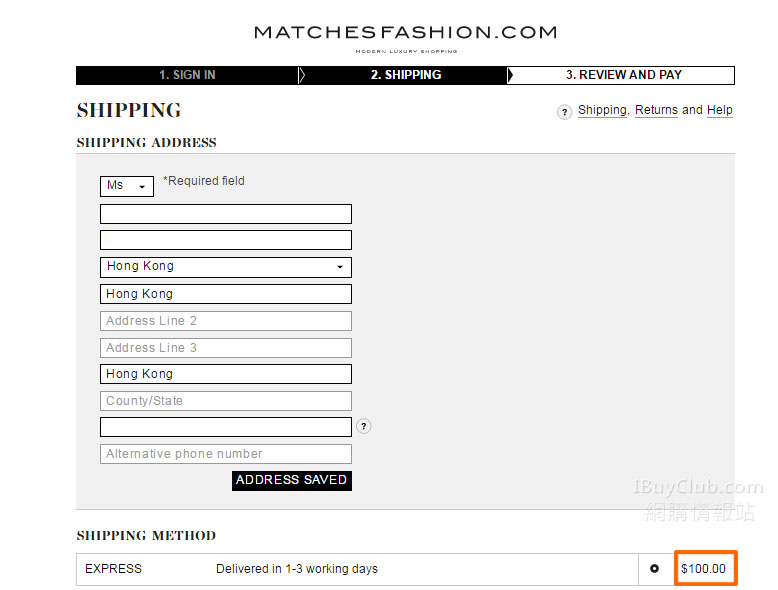The height and width of the screenshot is (590, 778).
Task: Click the County/State field
Action: point(226,401)
